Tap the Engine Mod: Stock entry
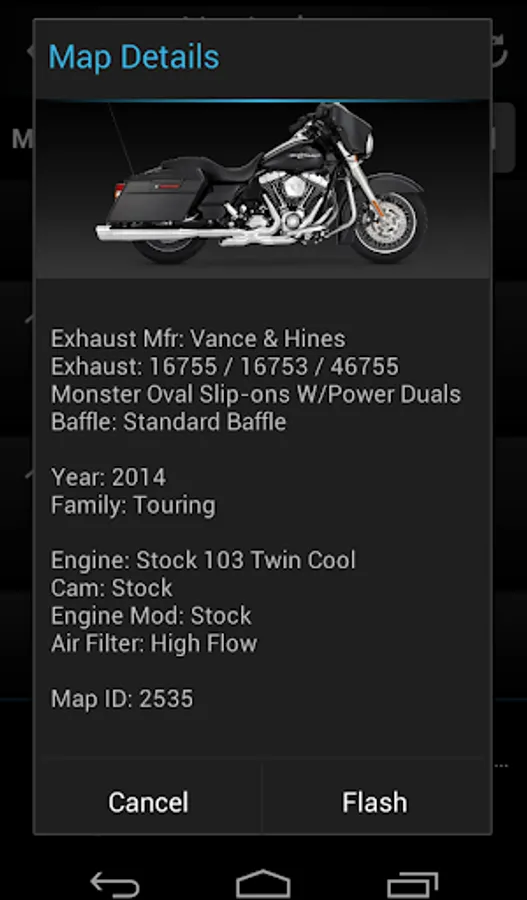Image resolution: width=527 pixels, height=900 pixels. pos(151,615)
